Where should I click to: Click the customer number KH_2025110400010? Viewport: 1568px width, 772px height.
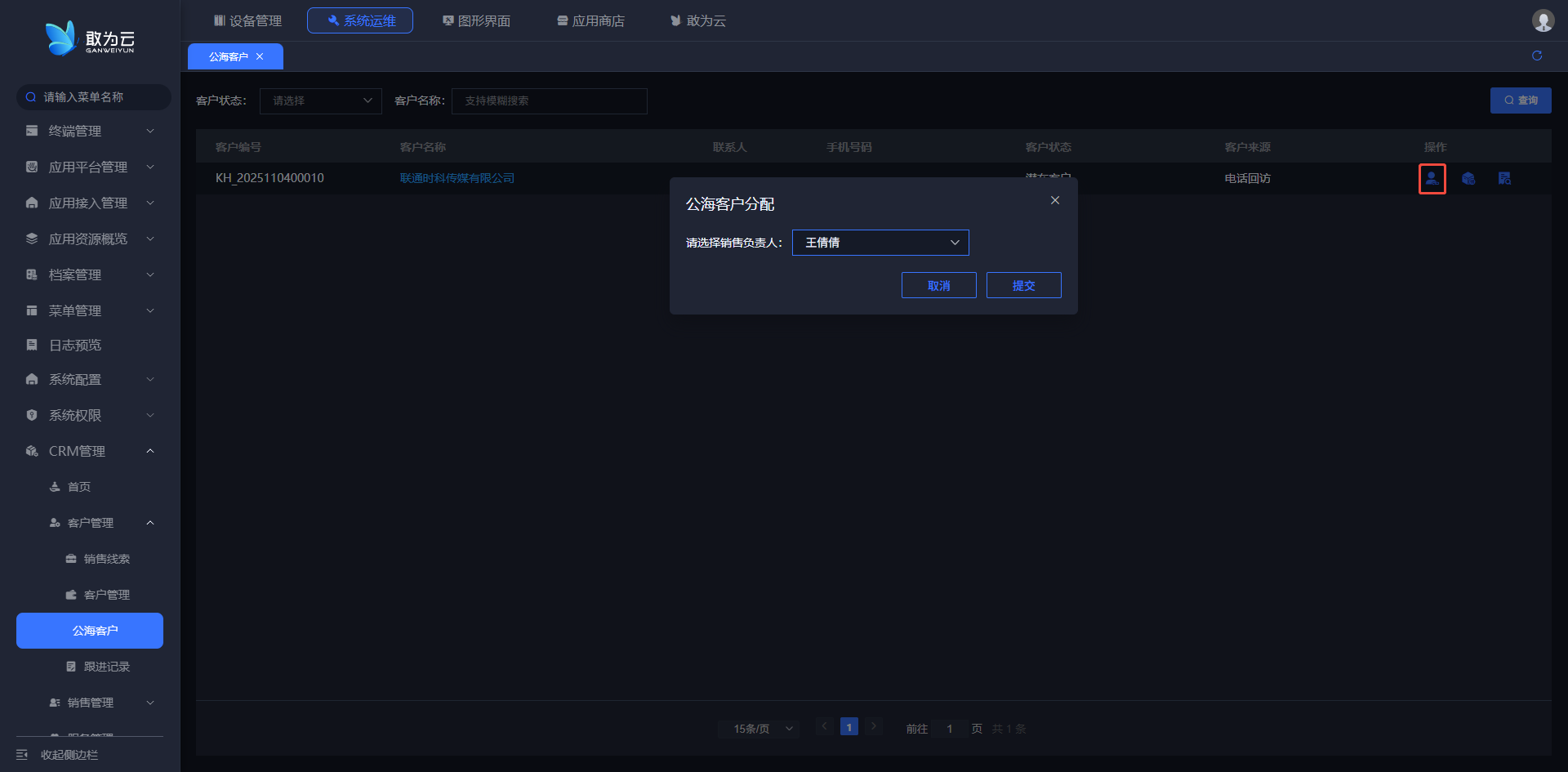[269, 178]
